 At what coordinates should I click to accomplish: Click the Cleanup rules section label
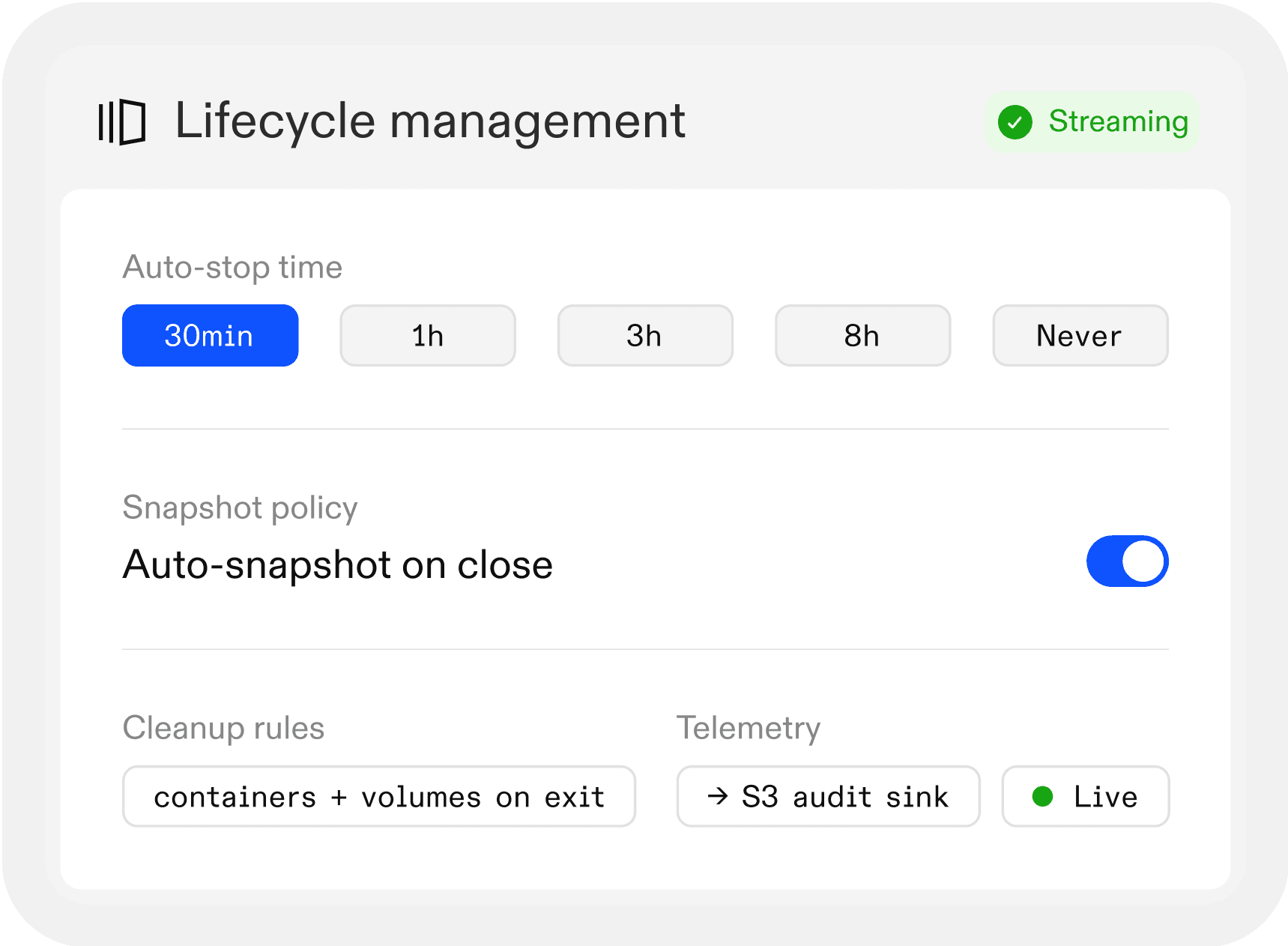223,728
